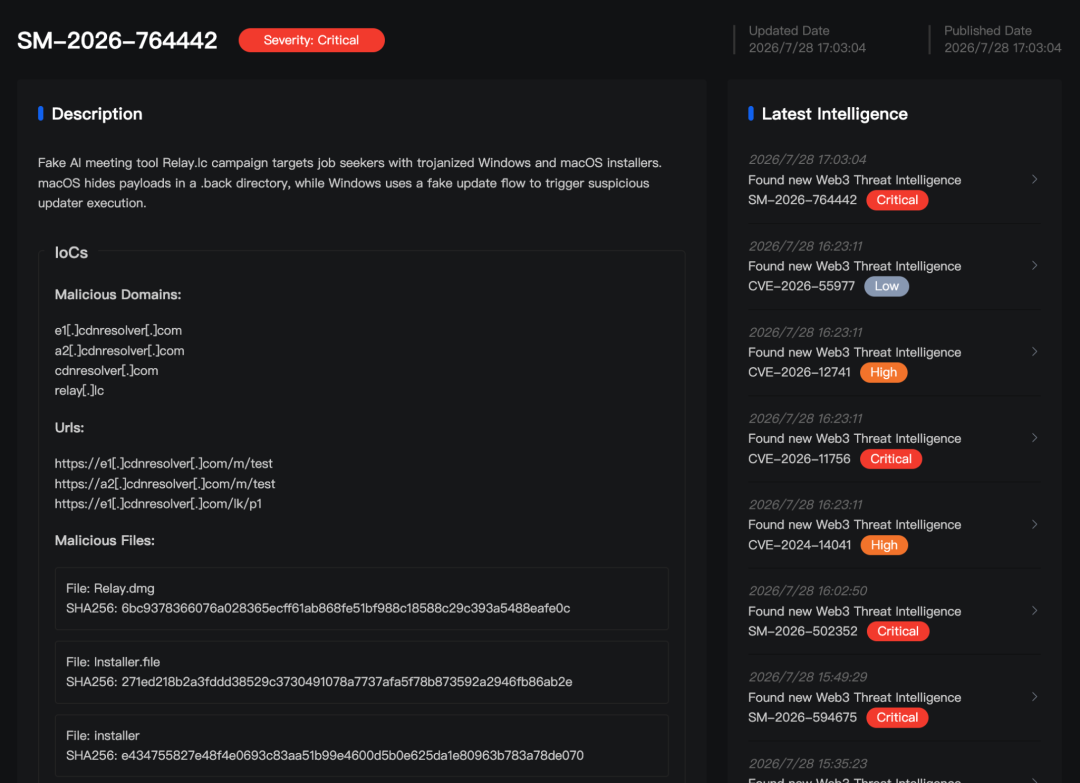Click timestamp 2026/7/28 15:49:29
Screen dimensions: 1080x783
click(x=807, y=677)
